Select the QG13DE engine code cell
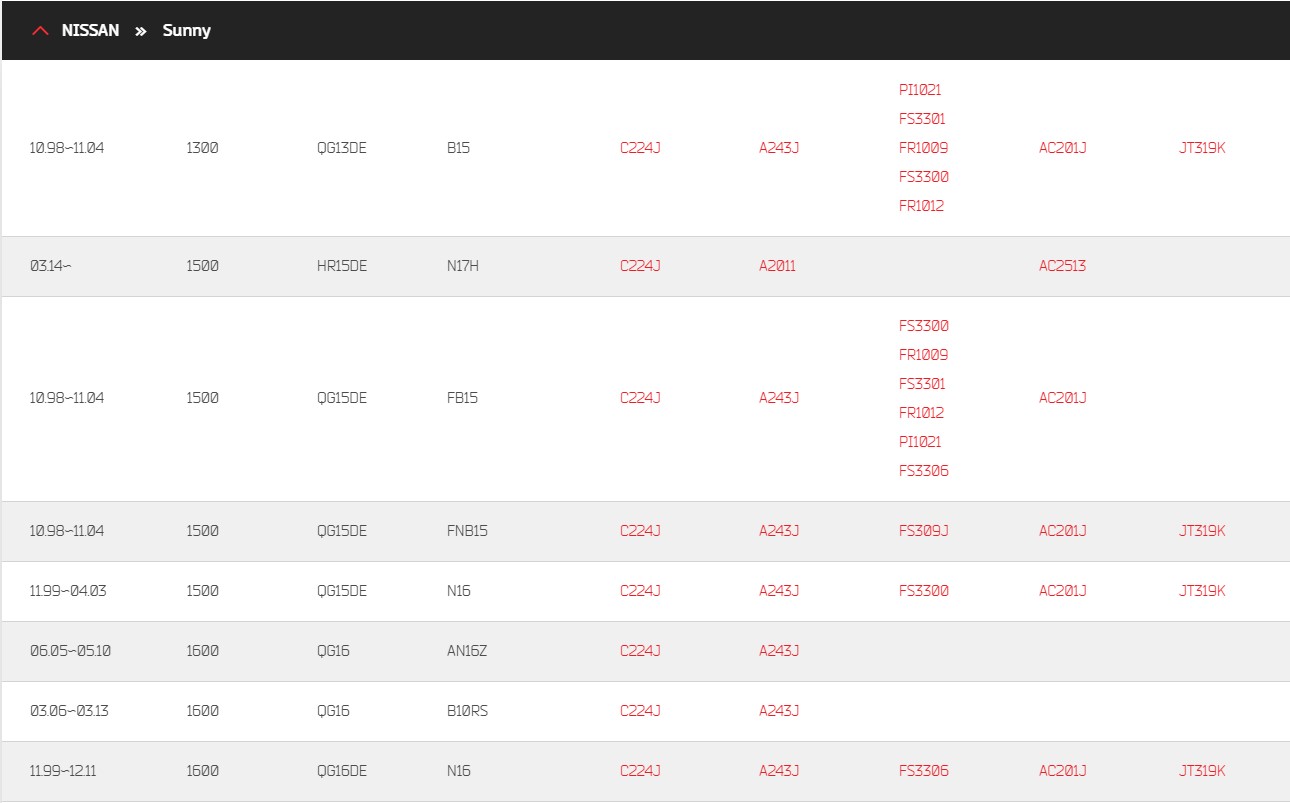Screen dimensions: 1290x803 tap(342, 148)
